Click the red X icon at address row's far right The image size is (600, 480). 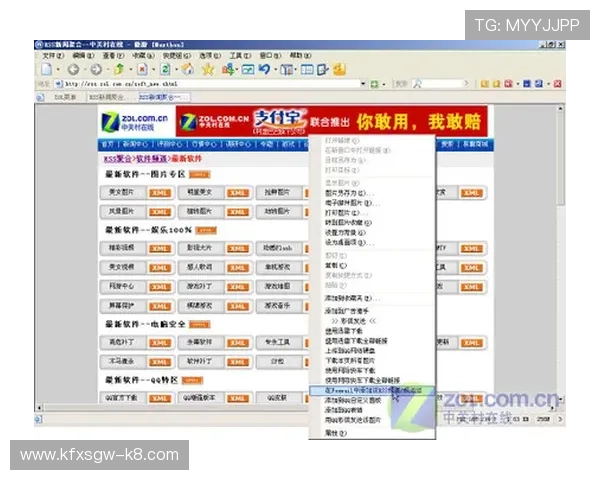pos(558,83)
